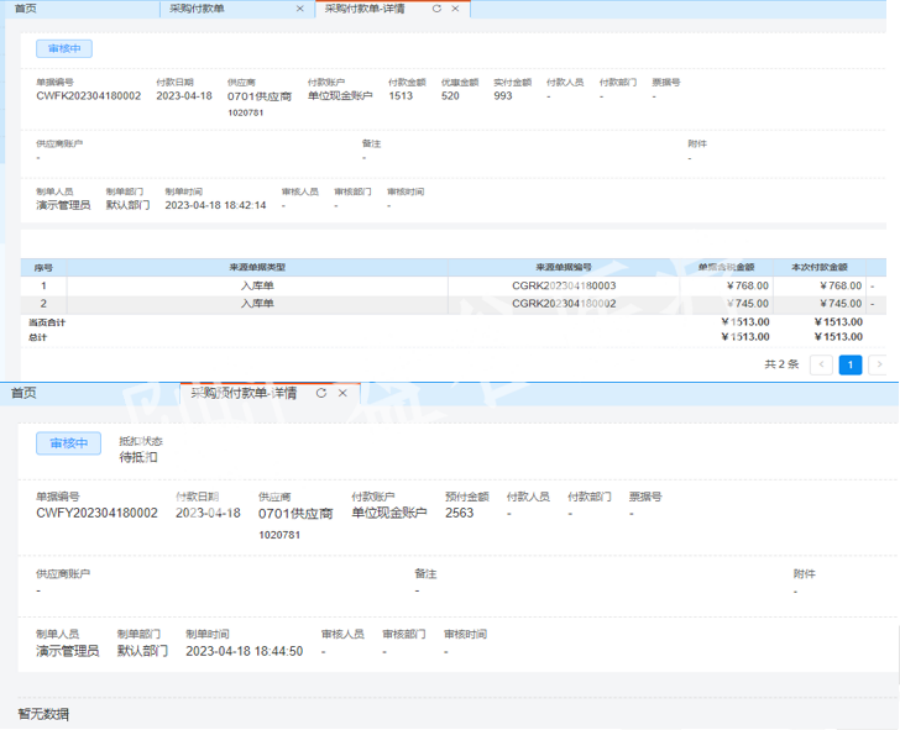Click the 来源单据类型 column header
The image size is (900, 730).
coord(257,267)
